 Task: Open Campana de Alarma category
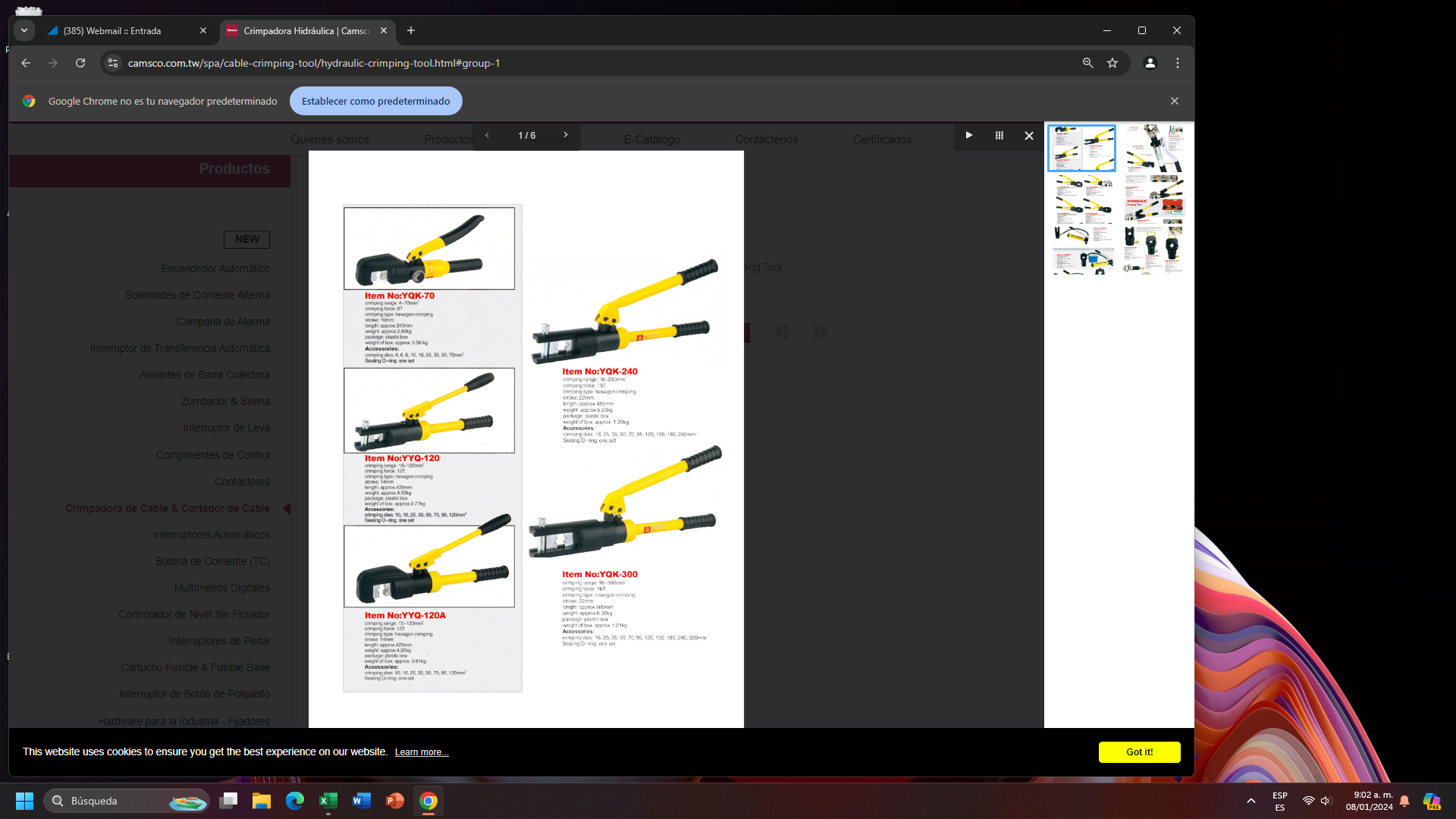pyautogui.click(x=223, y=322)
